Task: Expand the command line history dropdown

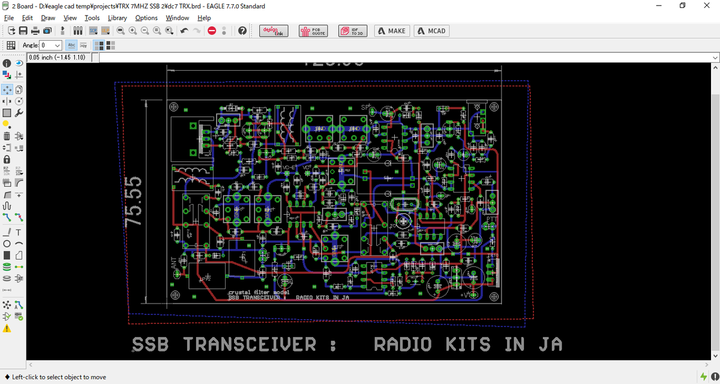Action: click(715, 57)
